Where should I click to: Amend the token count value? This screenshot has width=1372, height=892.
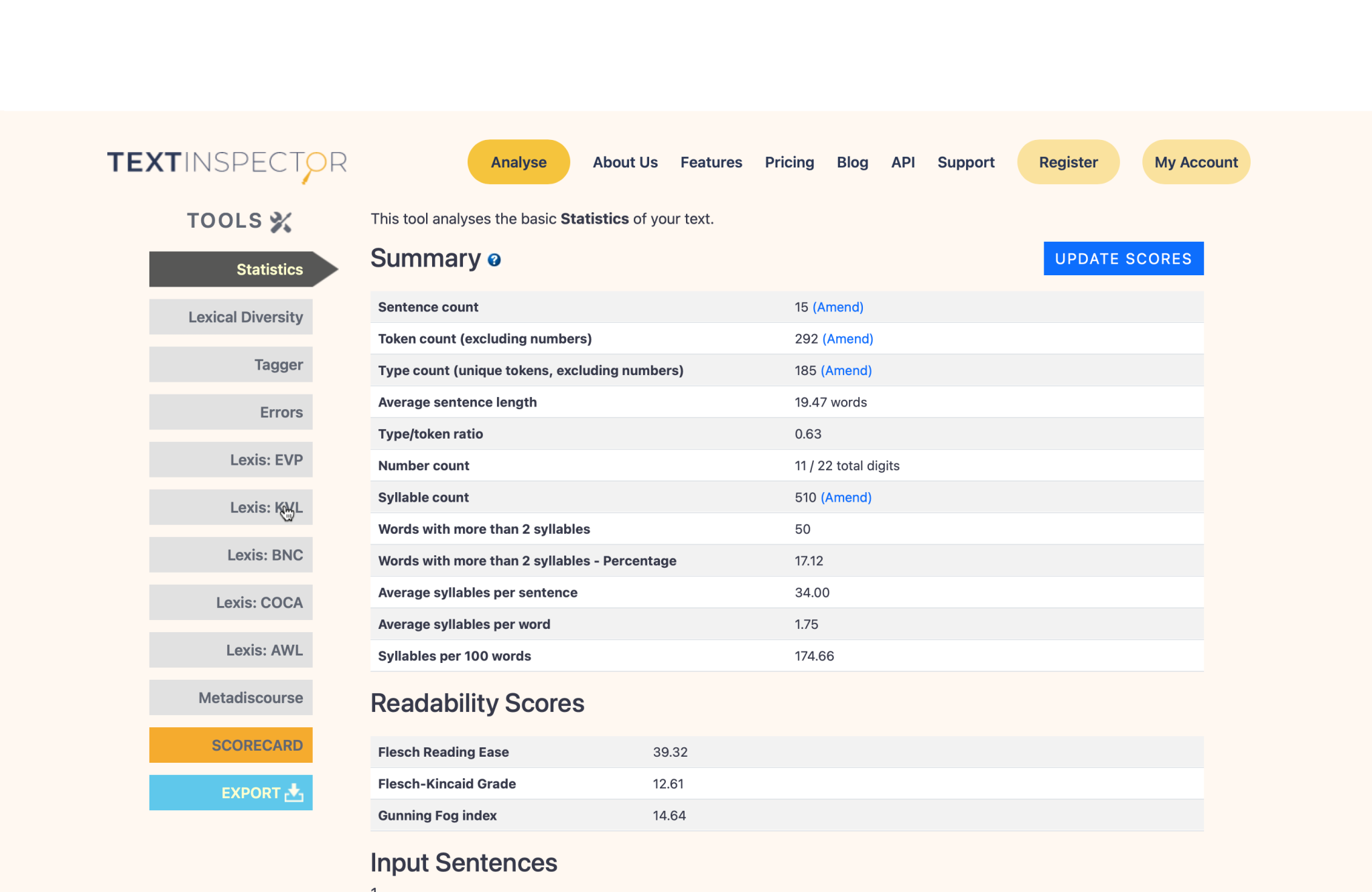847,339
